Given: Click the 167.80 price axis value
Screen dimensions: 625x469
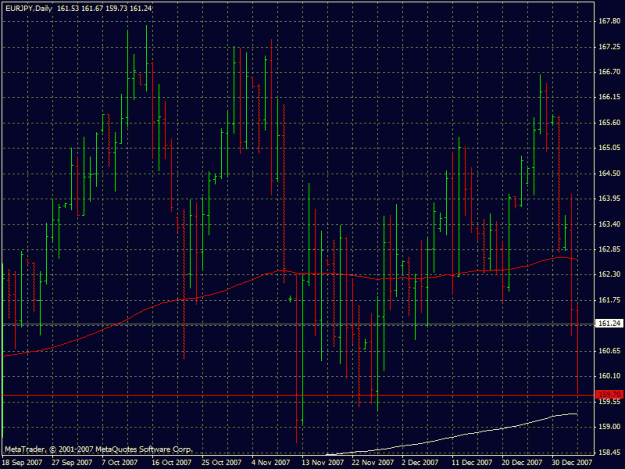Looking at the screenshot, I should click(x=610, y=21).
